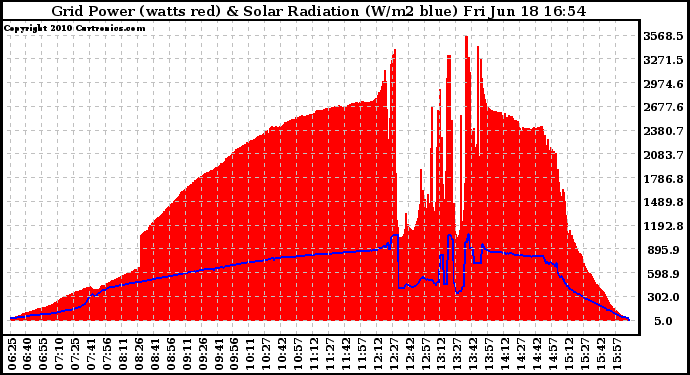Click the 11:27 time label
The image size is (690, 375).
point(330,353)
